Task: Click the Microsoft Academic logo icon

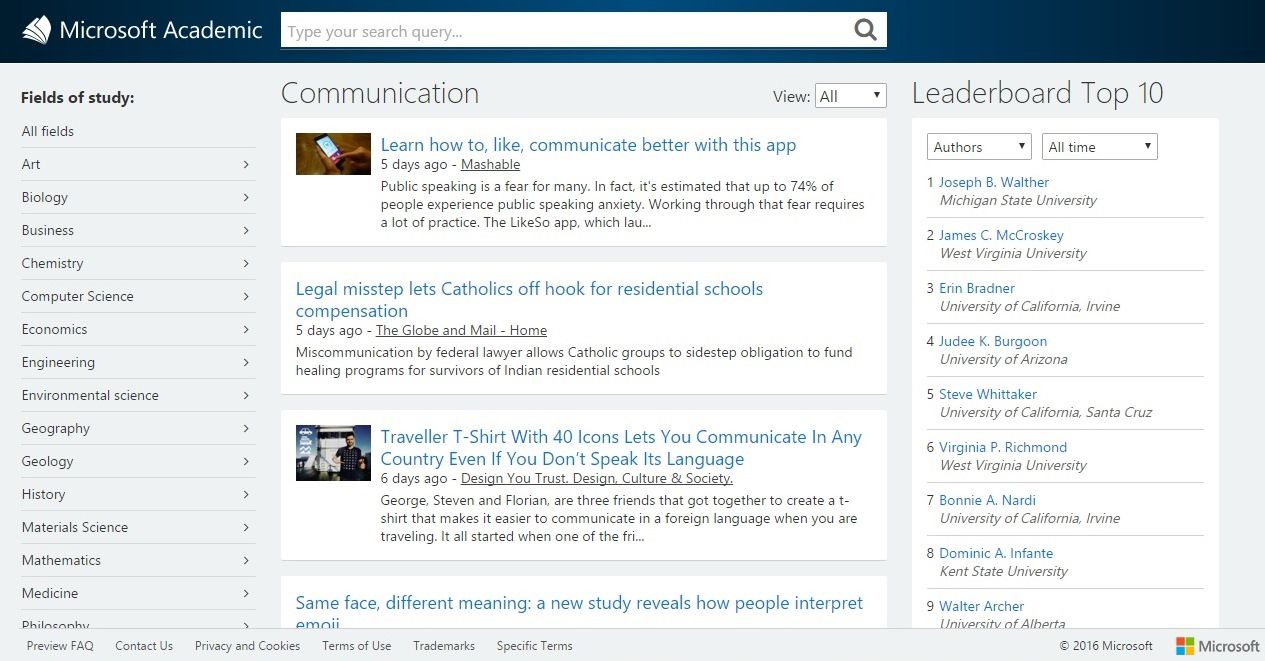Action: tap(36, 30)
